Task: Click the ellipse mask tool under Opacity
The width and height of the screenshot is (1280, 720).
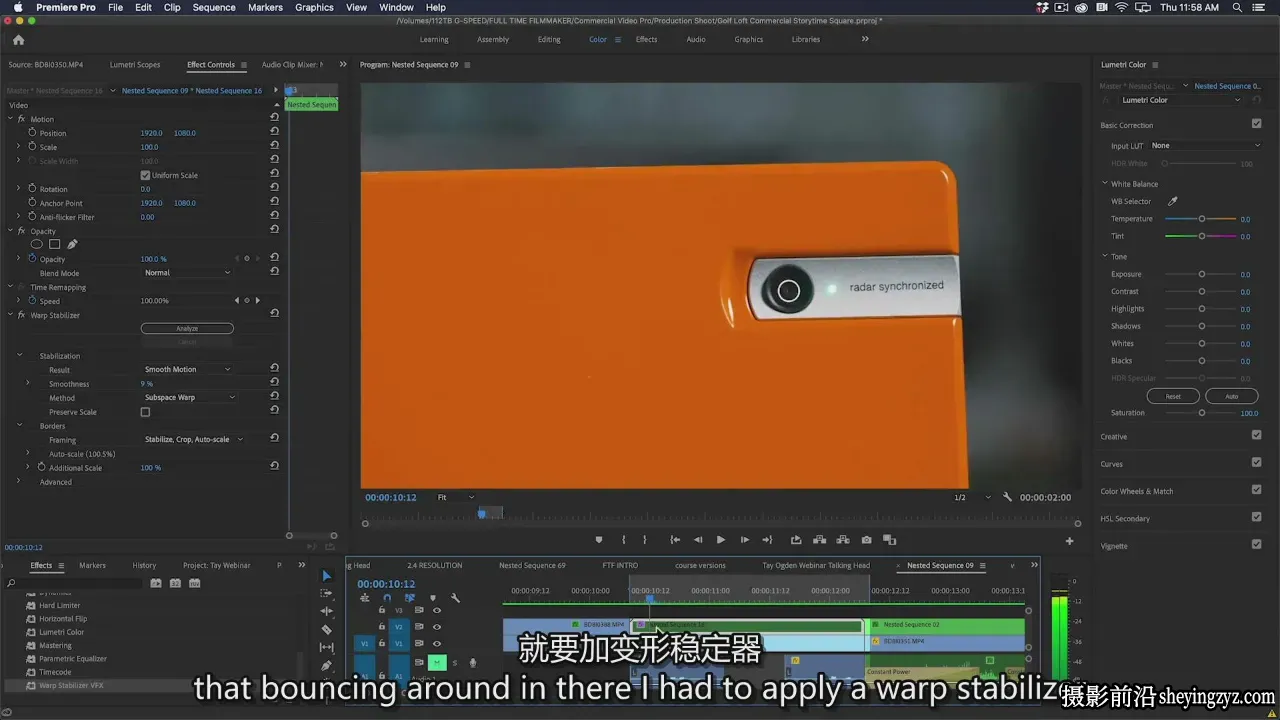Action: click(37, 244)
